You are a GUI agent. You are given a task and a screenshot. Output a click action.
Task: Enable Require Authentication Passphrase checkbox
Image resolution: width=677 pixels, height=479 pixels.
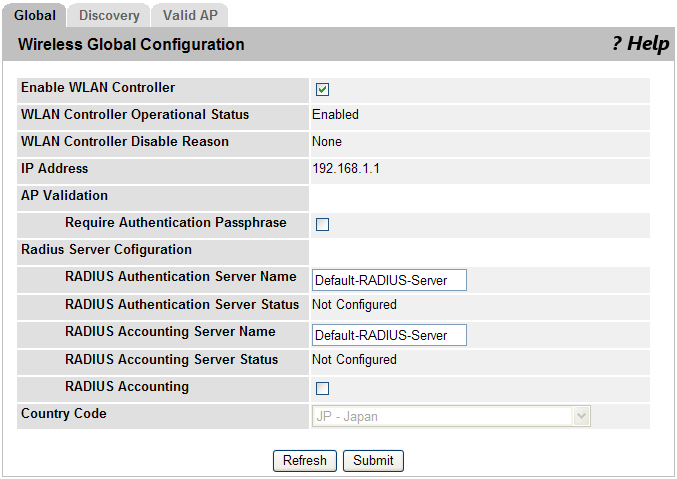tap(323, 225)
